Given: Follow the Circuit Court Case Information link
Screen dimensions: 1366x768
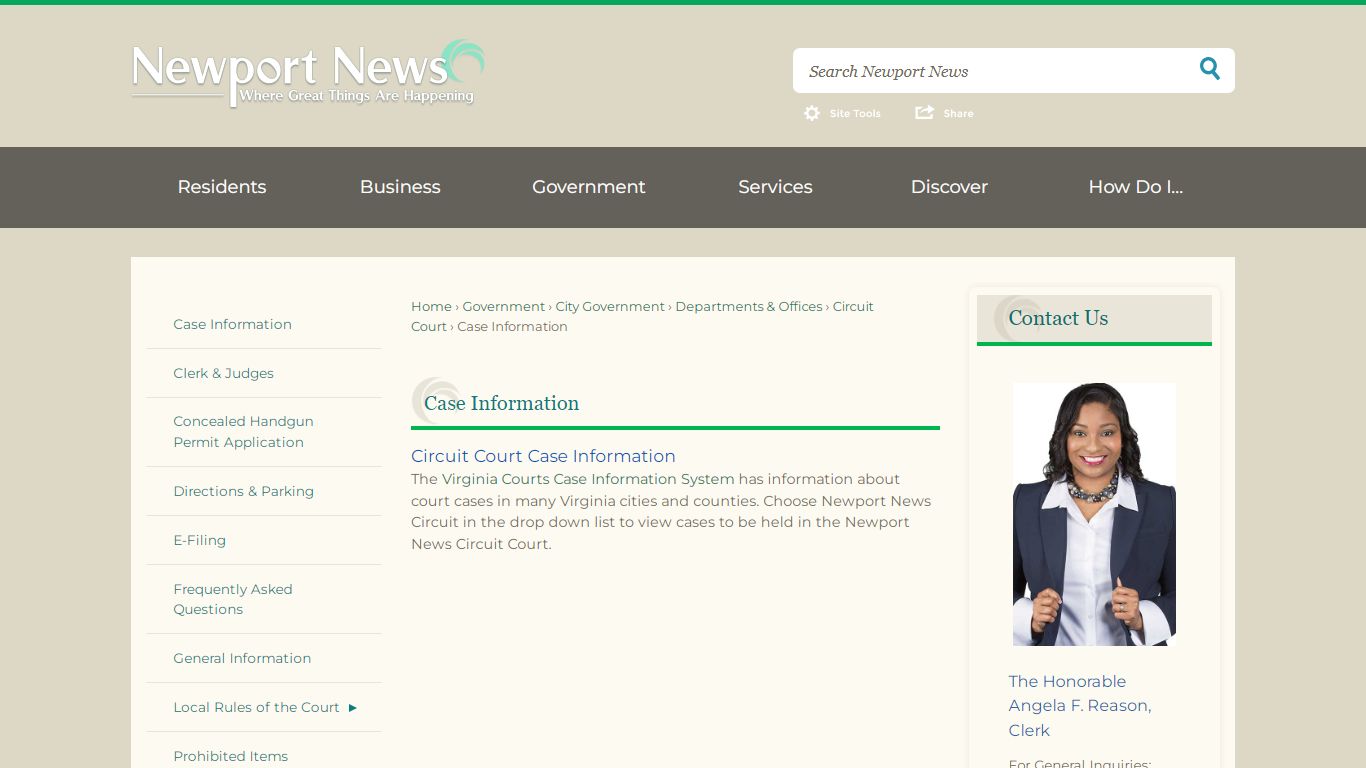Looking at the screenshot, I should point(543,456).
